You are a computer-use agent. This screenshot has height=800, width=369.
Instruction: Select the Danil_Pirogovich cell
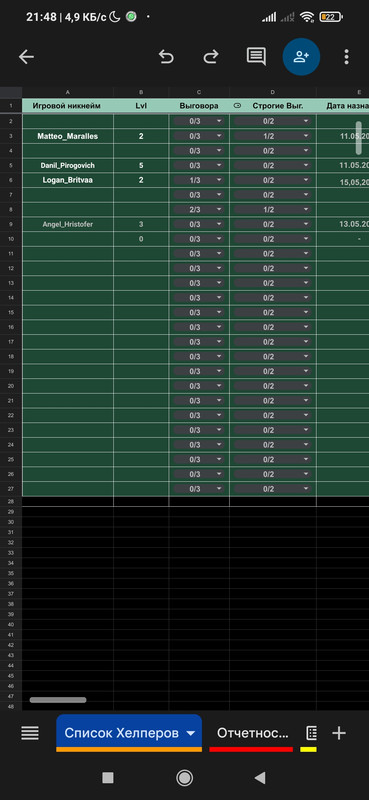[x=68, y=166]
